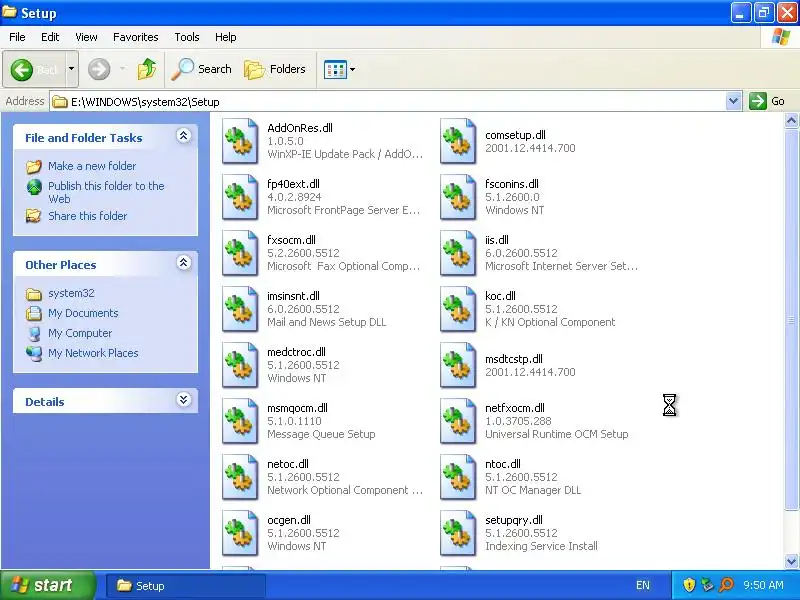Select the fp40ext.dll file icon
This screenshot has height=600, width=800.
pyautogui.click(x=240, y=197)
